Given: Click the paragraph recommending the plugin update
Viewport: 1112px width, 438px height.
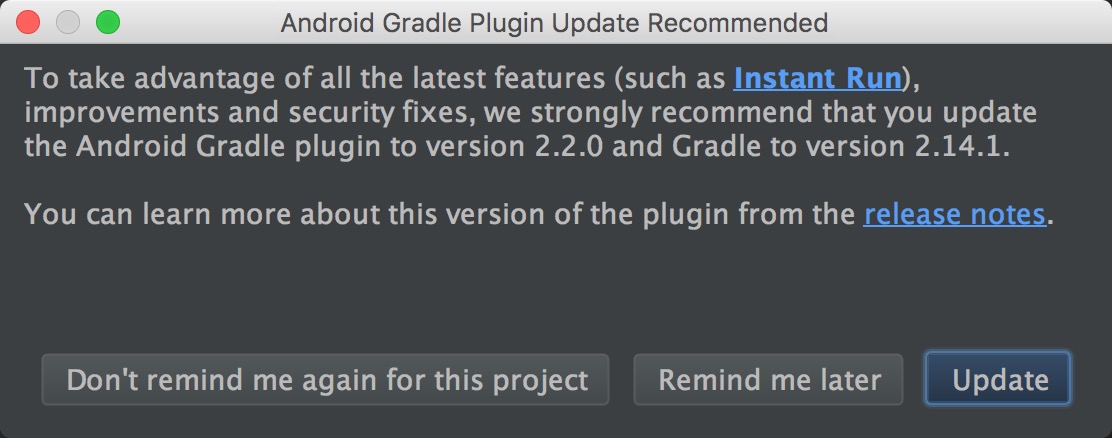Looking at the screenshot, I should (x=520, y=111).
